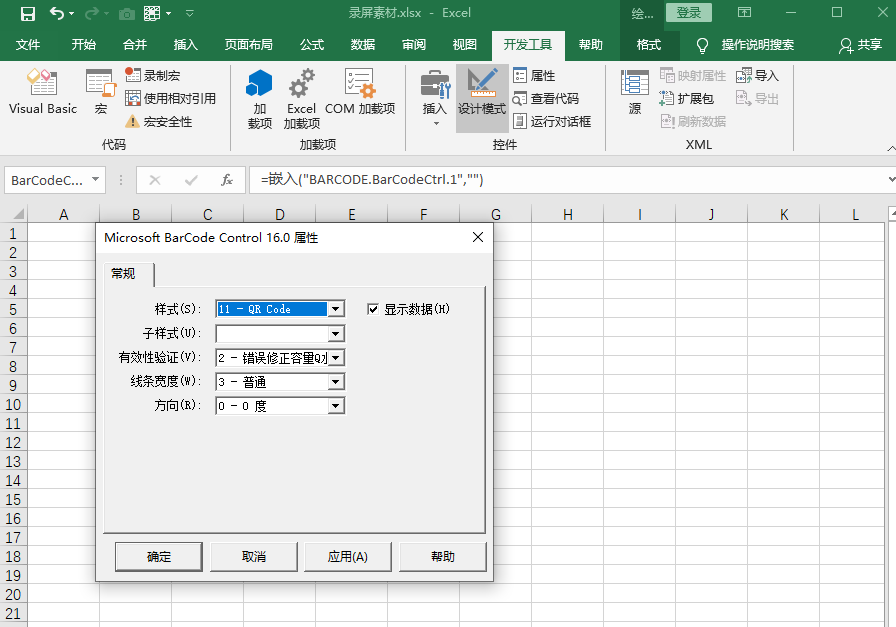This screenshot has height=627, width=896.
Task: Click 取消 to cancel dialog
Action: [254, 557]
